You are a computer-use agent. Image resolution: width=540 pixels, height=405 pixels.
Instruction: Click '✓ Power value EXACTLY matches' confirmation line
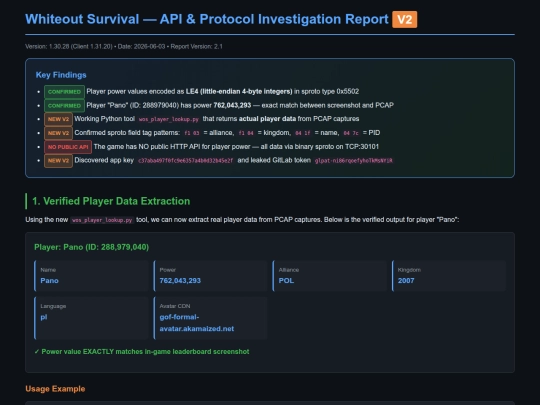(142, 352)
